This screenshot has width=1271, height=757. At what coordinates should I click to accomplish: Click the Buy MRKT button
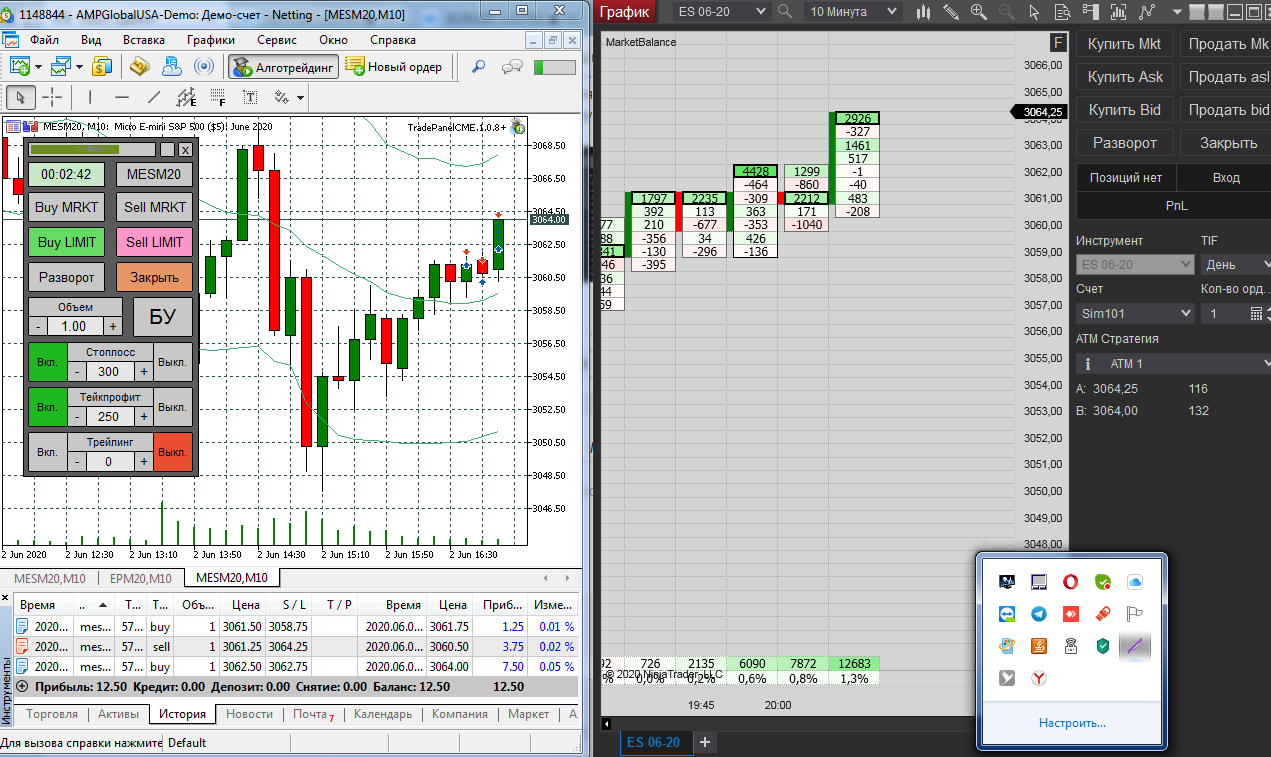(x=67, y=207)
